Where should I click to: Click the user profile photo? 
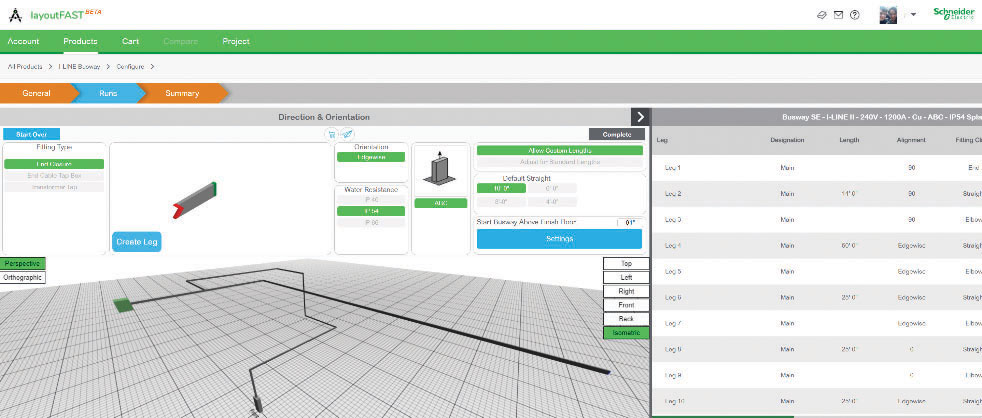click(888, 15)
